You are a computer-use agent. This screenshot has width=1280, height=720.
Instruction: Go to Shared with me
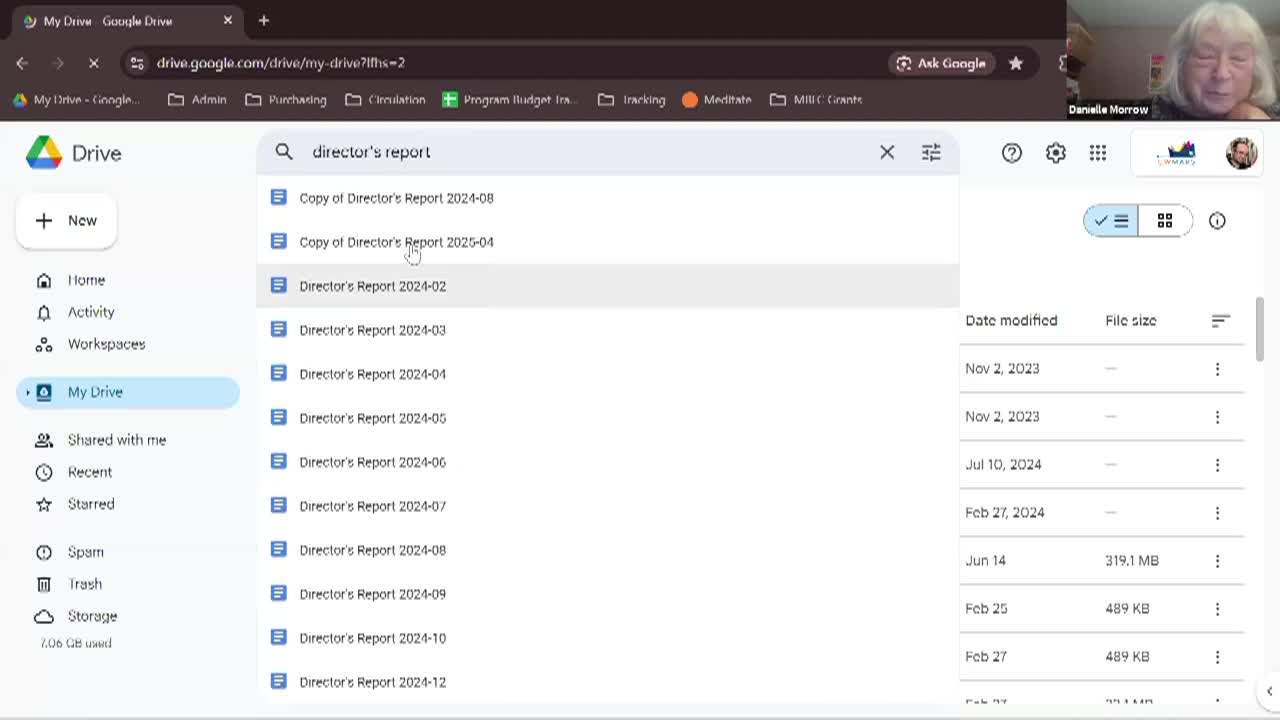pos(116,440)
